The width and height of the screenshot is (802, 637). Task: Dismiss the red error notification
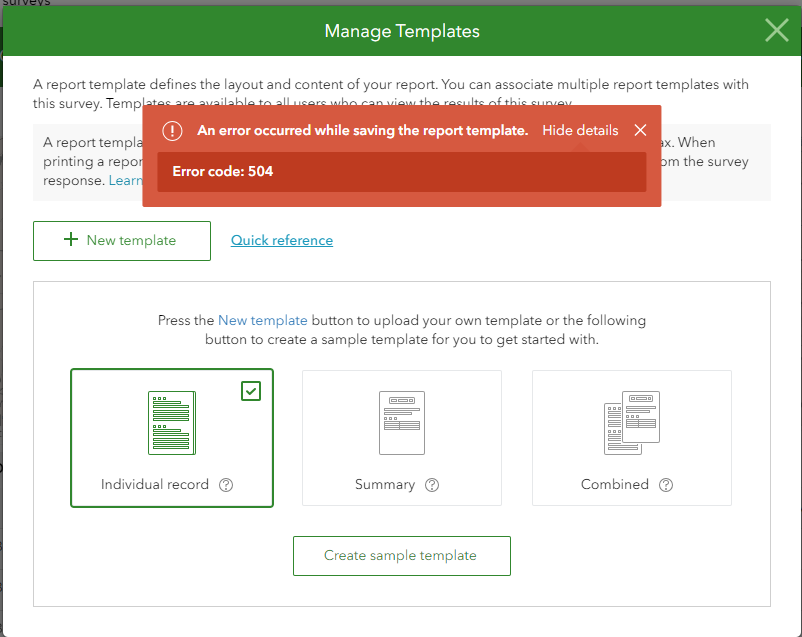coord(641,131)
